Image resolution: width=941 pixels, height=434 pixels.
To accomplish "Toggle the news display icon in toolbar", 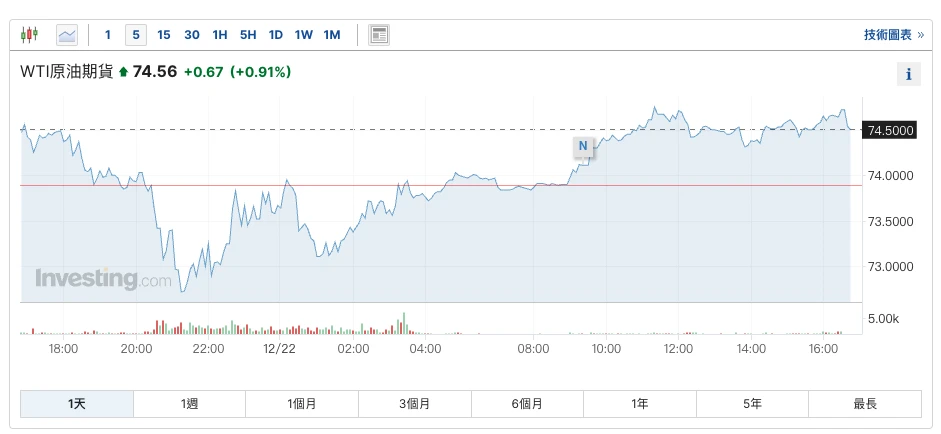I will coord(379,35).
